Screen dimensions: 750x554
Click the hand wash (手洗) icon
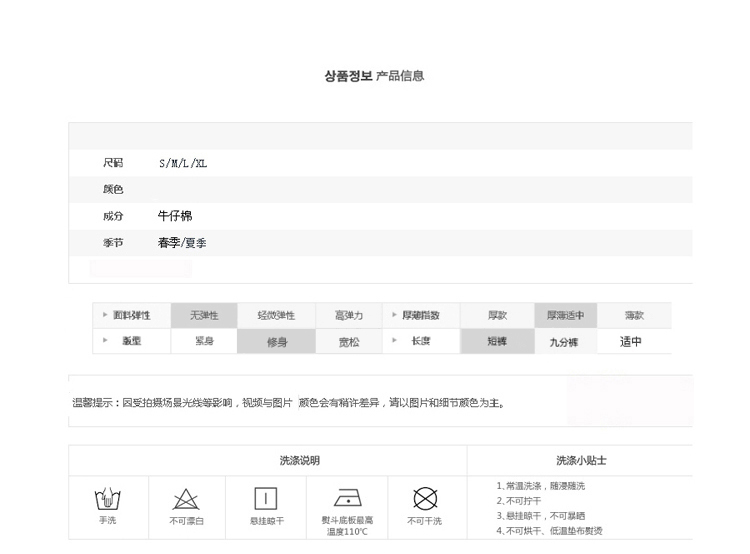107,498
